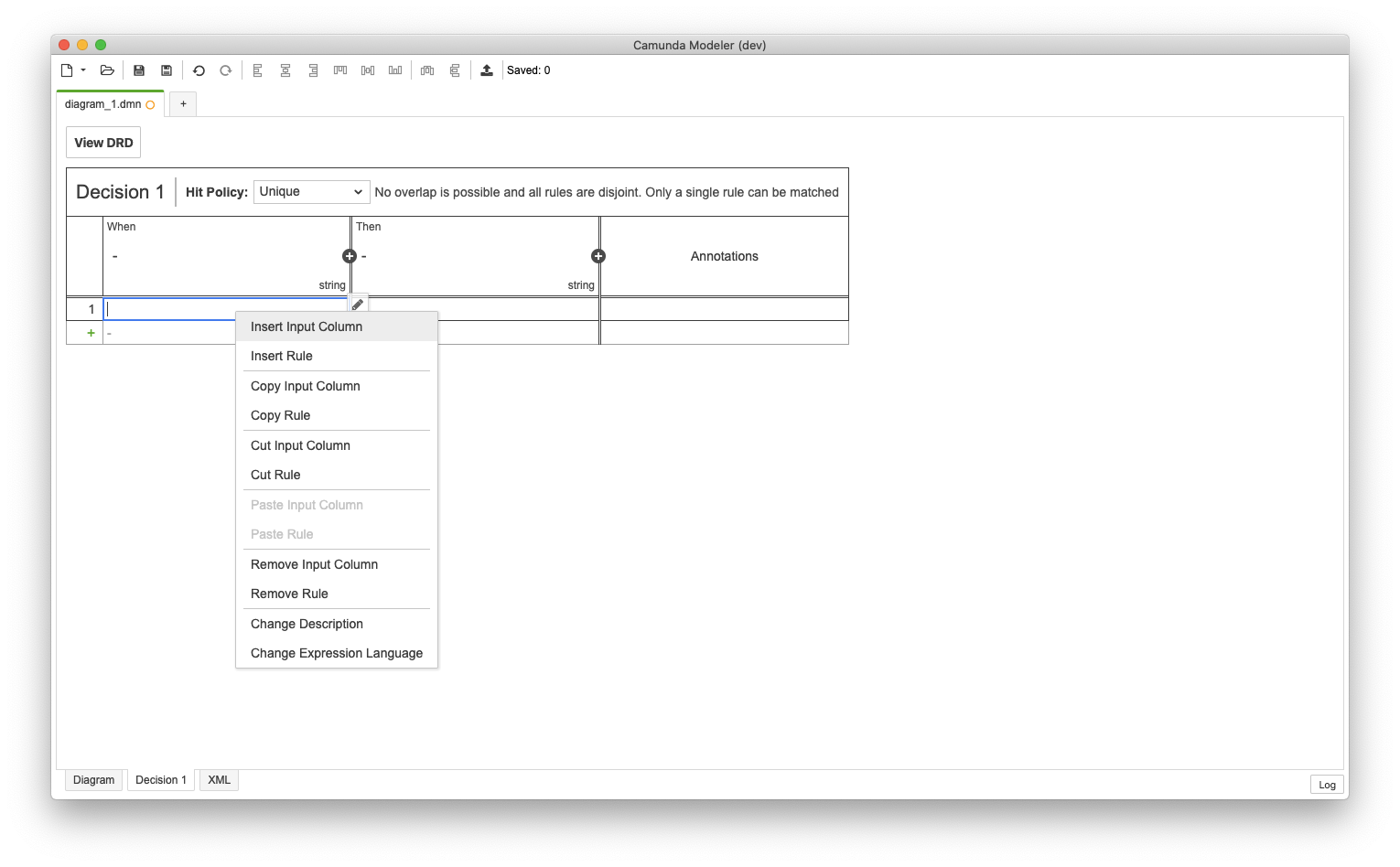Select the align left tool
This screenshot has height=867, width=1400.
pos(257,70)
